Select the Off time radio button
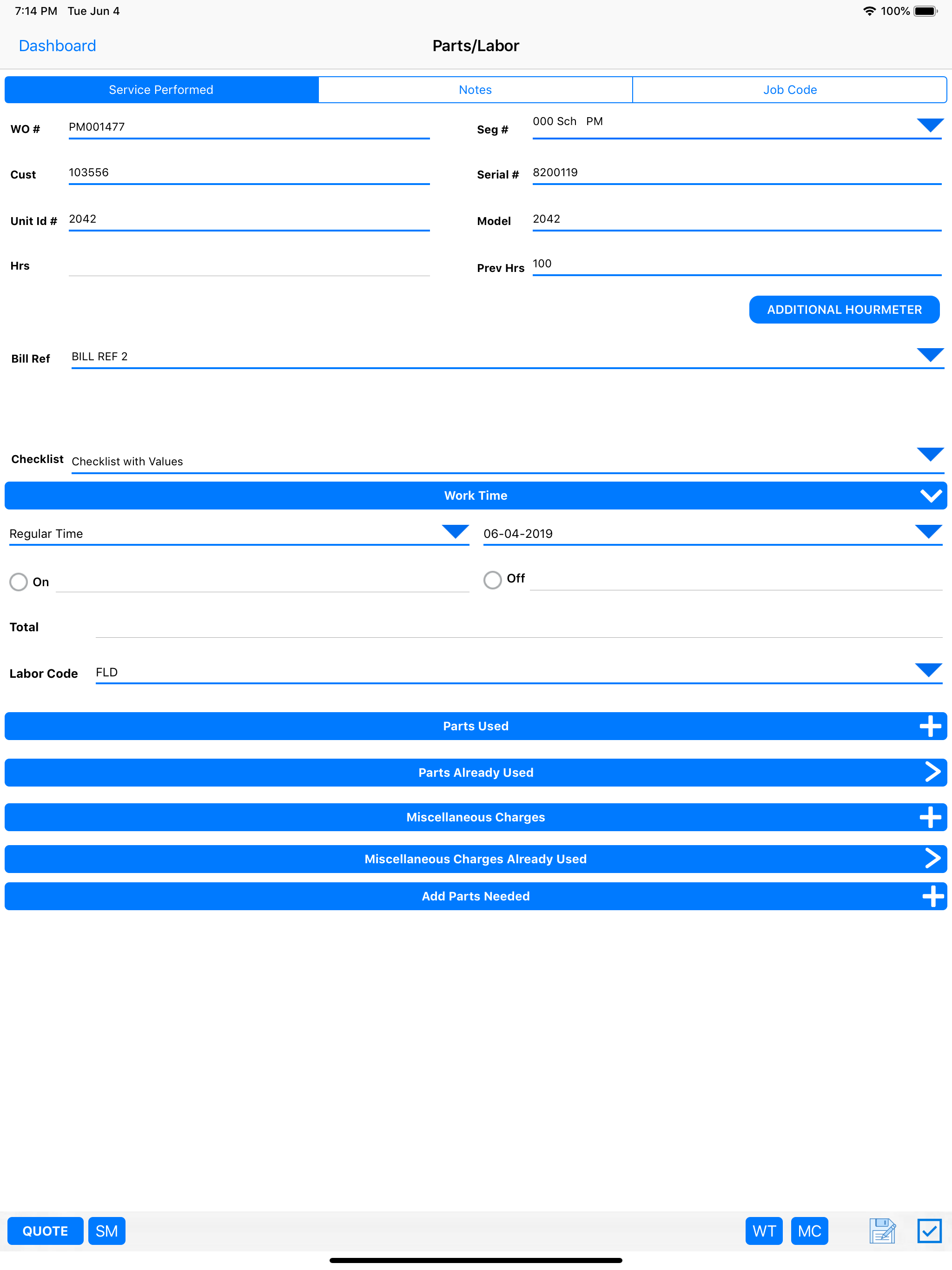 coord(492,579)
